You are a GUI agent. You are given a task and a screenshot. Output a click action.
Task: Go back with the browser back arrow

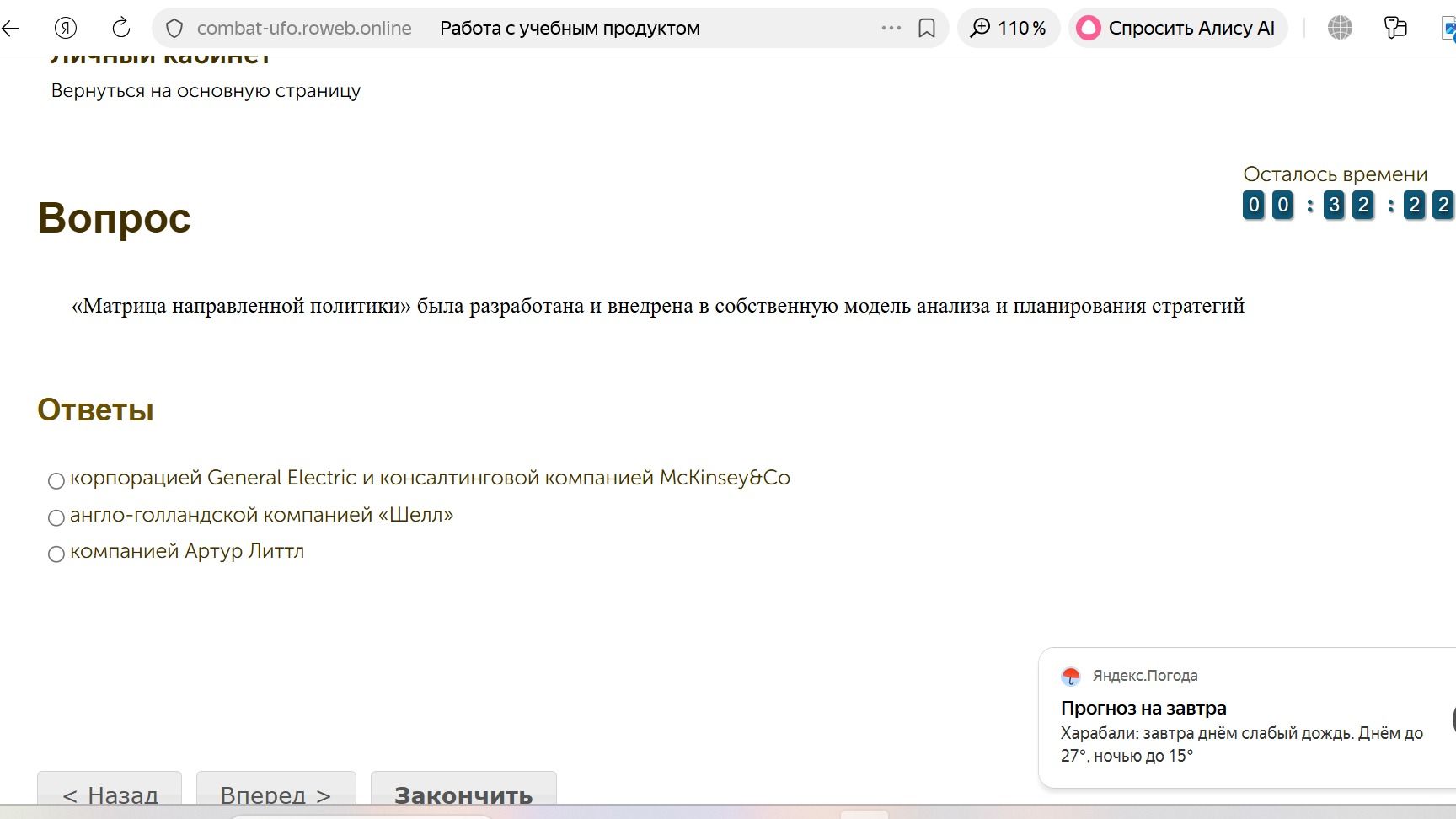point(10,28)
